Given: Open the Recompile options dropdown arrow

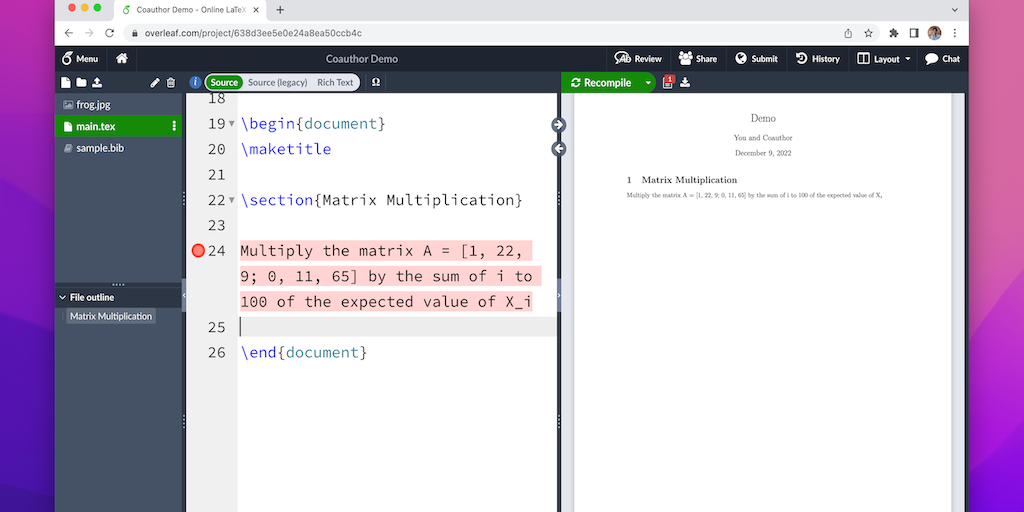Looking at the screenshot, I should (x=648, y=83).
